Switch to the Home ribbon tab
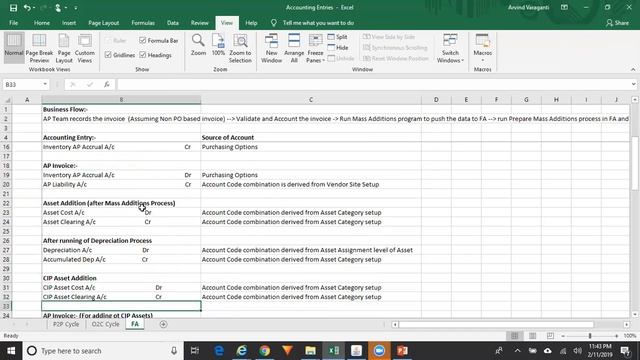 tap(42, 23)
